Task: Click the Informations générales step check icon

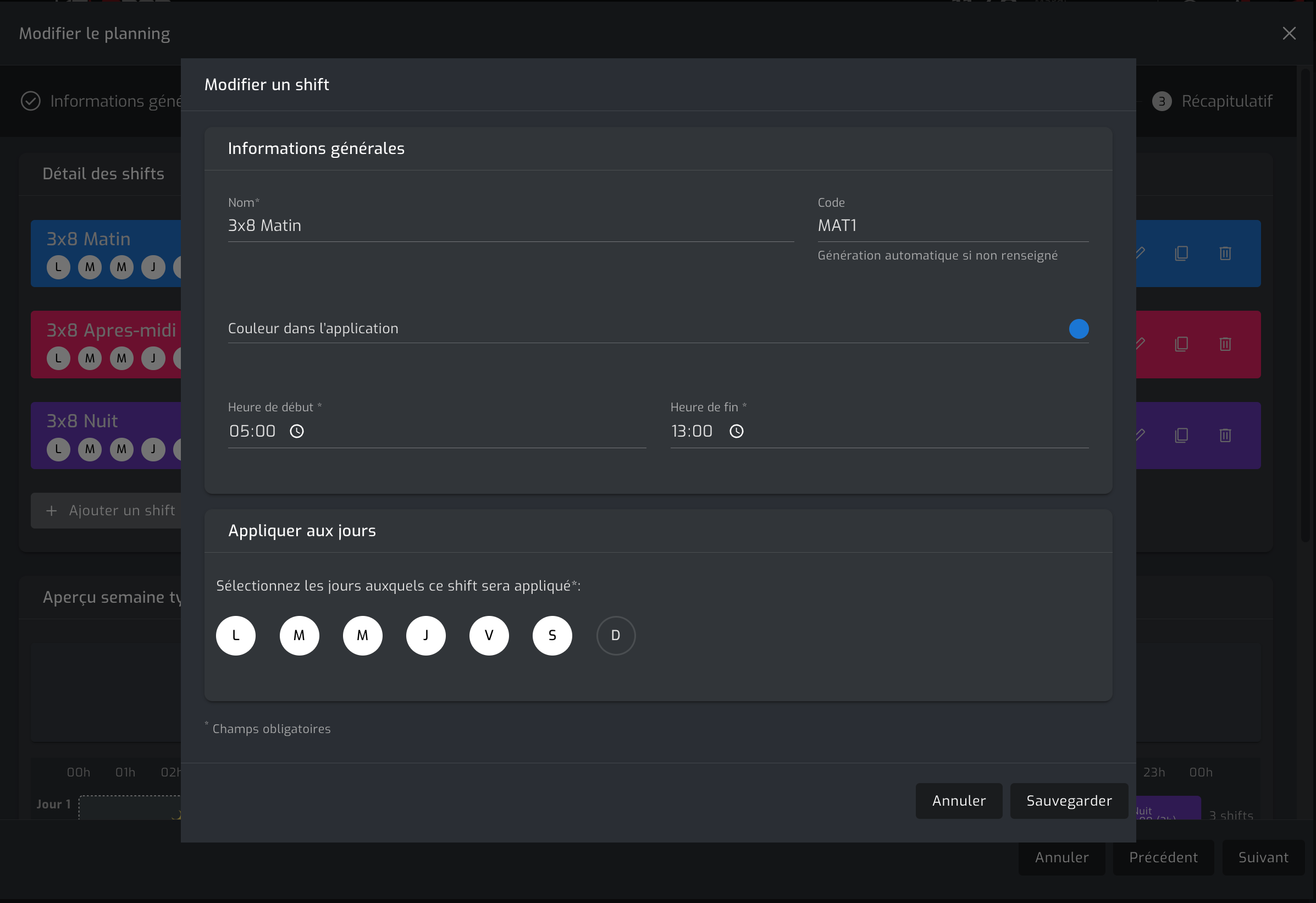Action: 31,101
